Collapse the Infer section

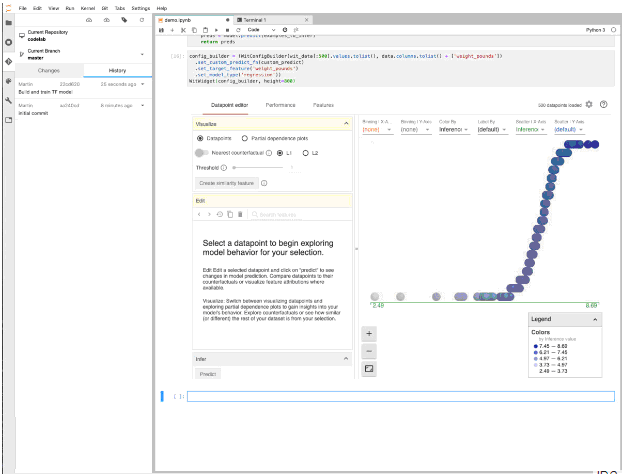click(x=346, y=359)
